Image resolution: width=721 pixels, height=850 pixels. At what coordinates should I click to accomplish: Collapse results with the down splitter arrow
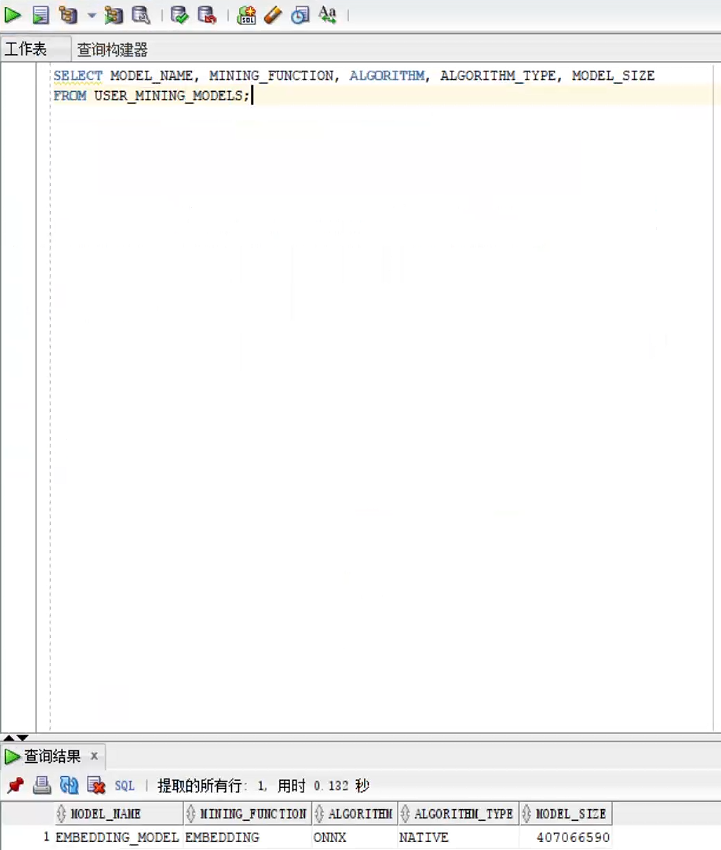pos(22,738)
